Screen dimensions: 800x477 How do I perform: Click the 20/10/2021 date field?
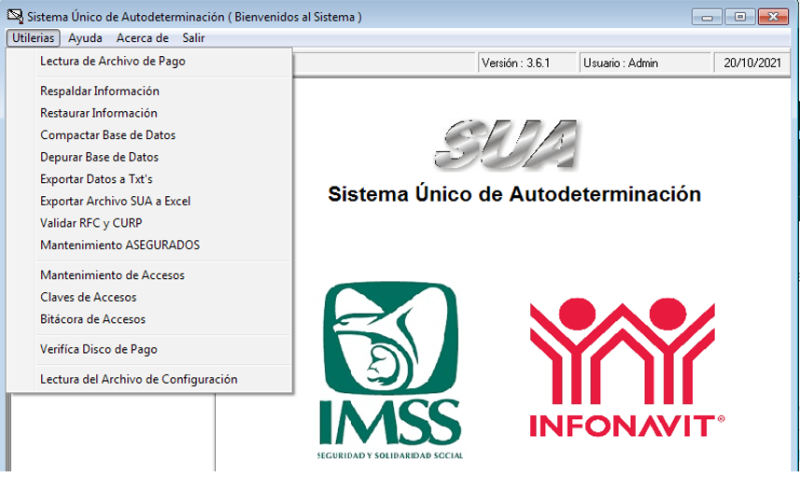pos(752,63)
